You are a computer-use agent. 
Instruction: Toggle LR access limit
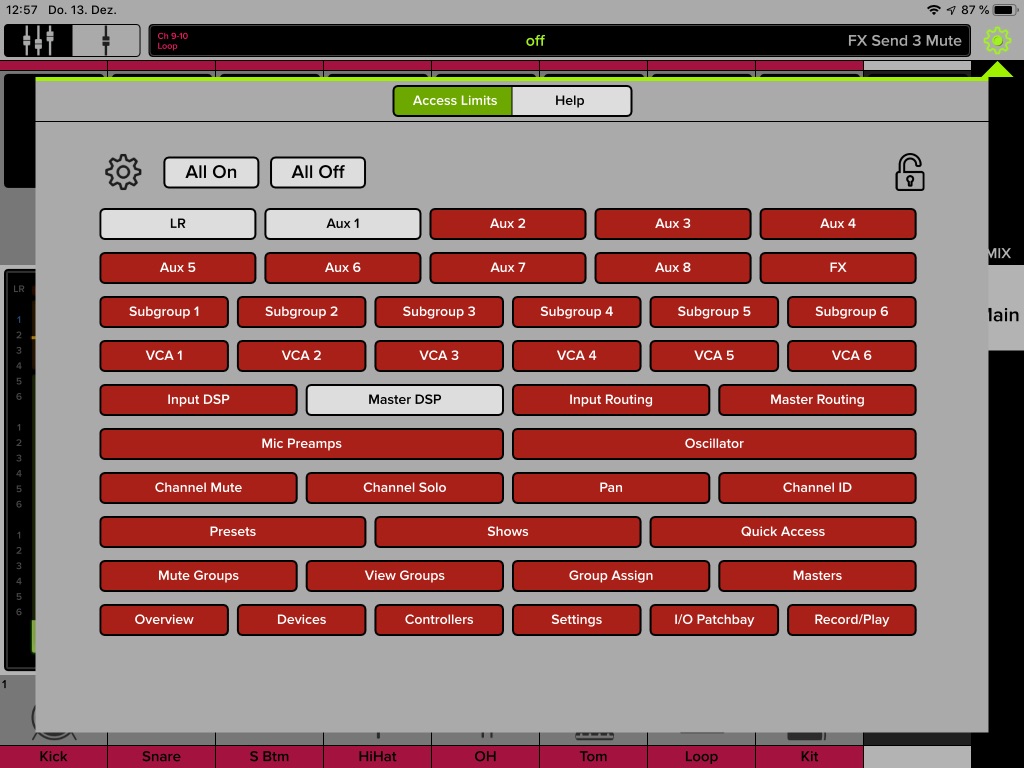coord(178,224)
